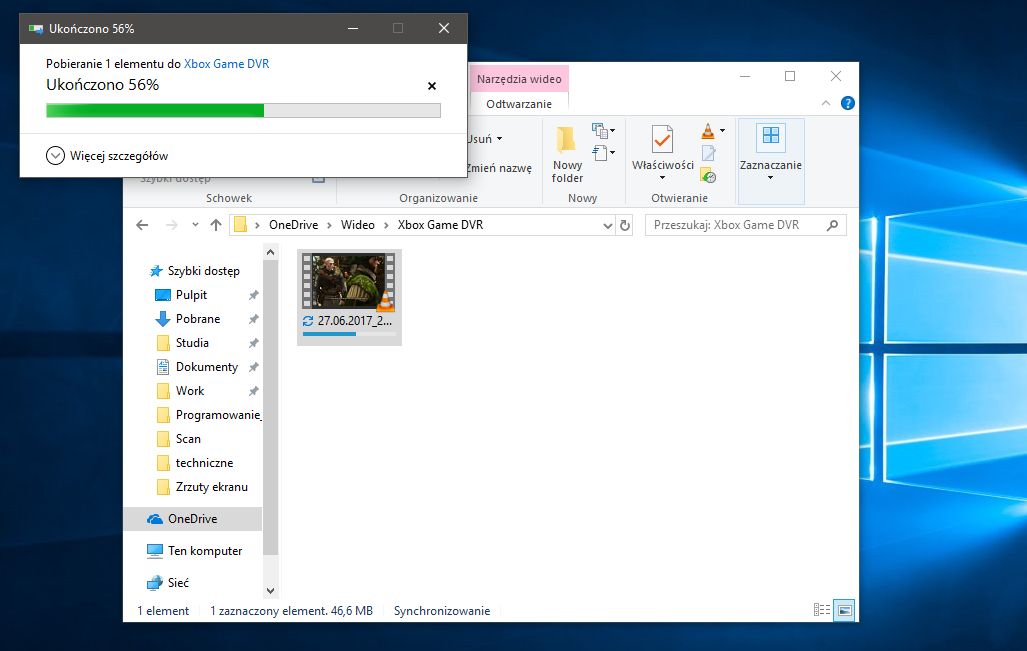Switch to large thumbnails view in status bar
The width and height of the screenshot is (1027, 651).
pyautogui.click(x=844, y=610)
